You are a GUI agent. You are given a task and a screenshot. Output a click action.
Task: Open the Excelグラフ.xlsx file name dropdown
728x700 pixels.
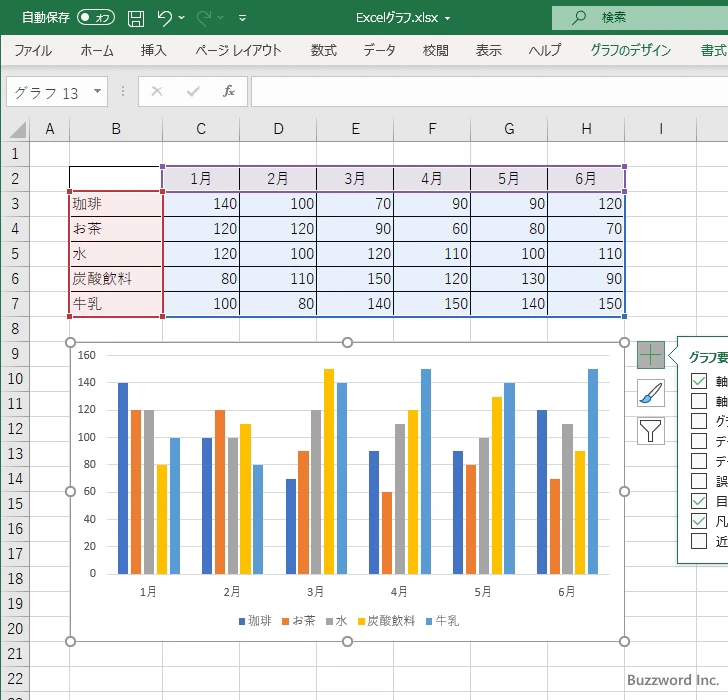(x=448, y=19)
